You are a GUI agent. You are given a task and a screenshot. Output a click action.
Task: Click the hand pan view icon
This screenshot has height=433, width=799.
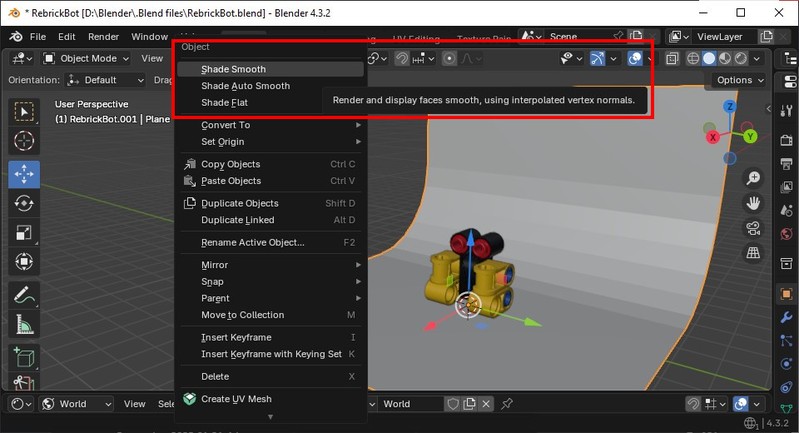(753, 203)
